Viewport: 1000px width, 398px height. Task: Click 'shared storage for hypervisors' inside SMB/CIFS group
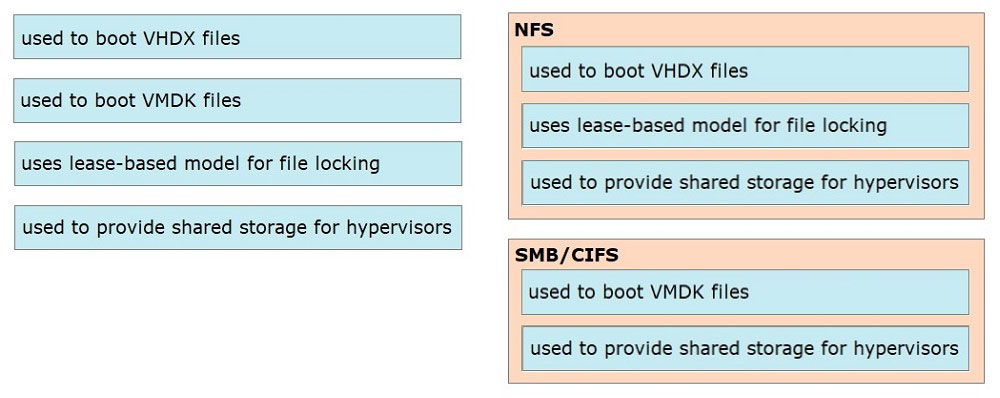745,348
